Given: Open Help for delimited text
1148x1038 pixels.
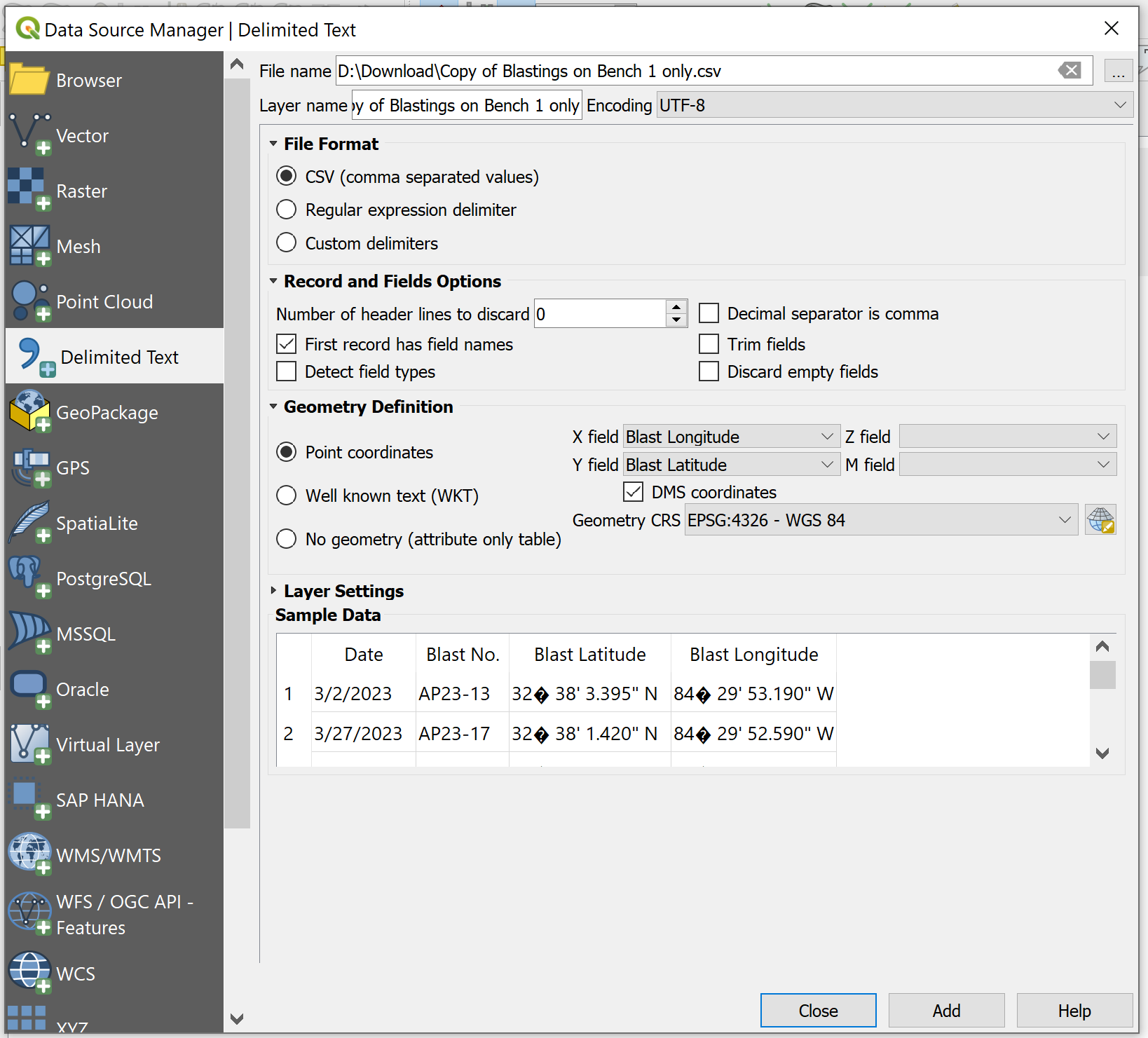Looking at the screenshot, I should point(1074,1010).
